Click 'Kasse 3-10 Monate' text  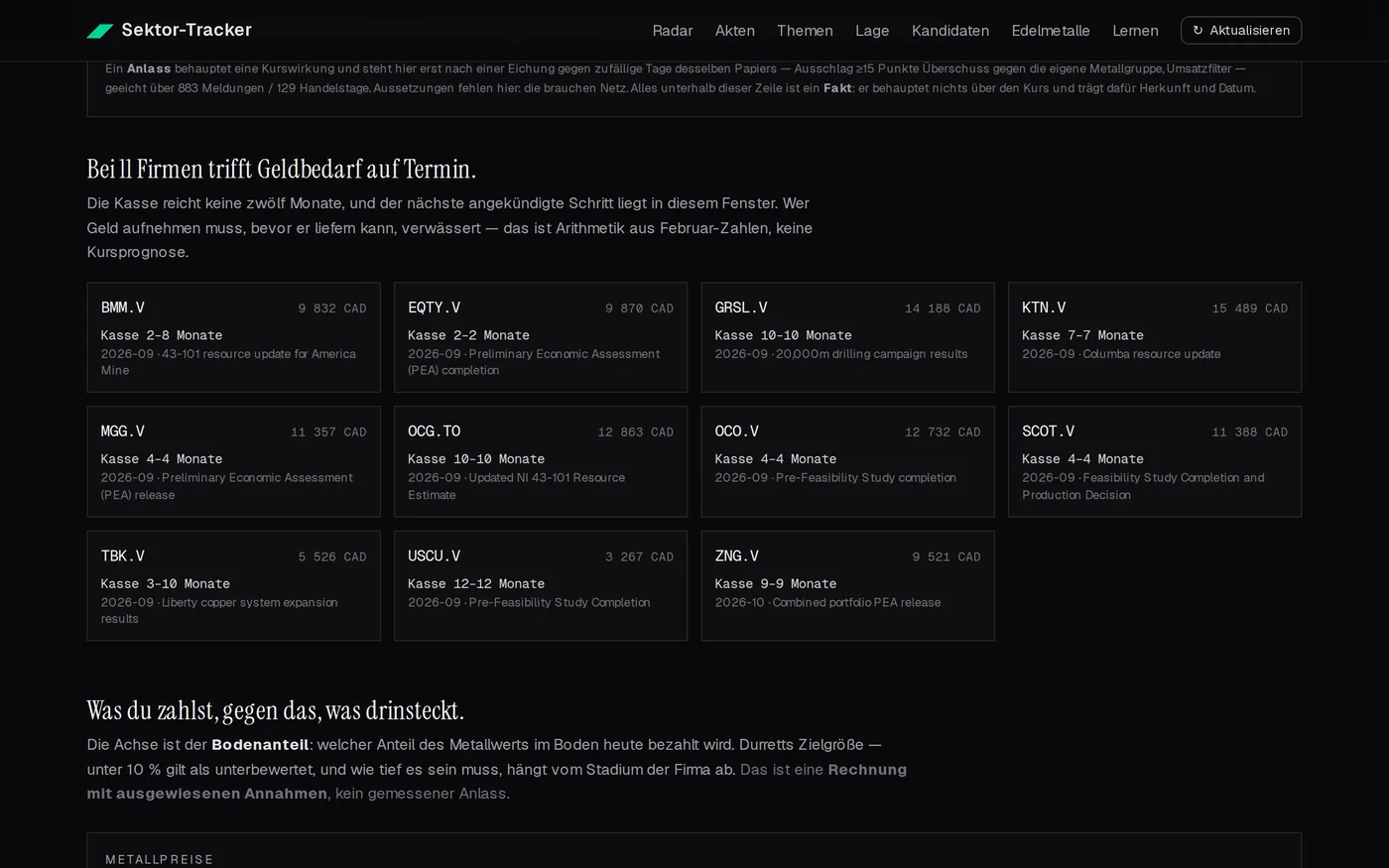(166, 584)
